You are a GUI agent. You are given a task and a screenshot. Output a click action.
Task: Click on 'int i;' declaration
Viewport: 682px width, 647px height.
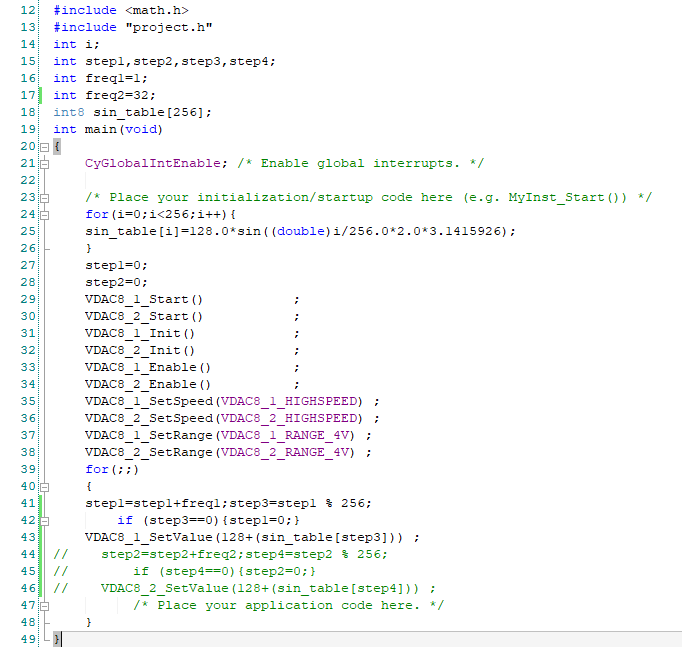click(77, 44)
